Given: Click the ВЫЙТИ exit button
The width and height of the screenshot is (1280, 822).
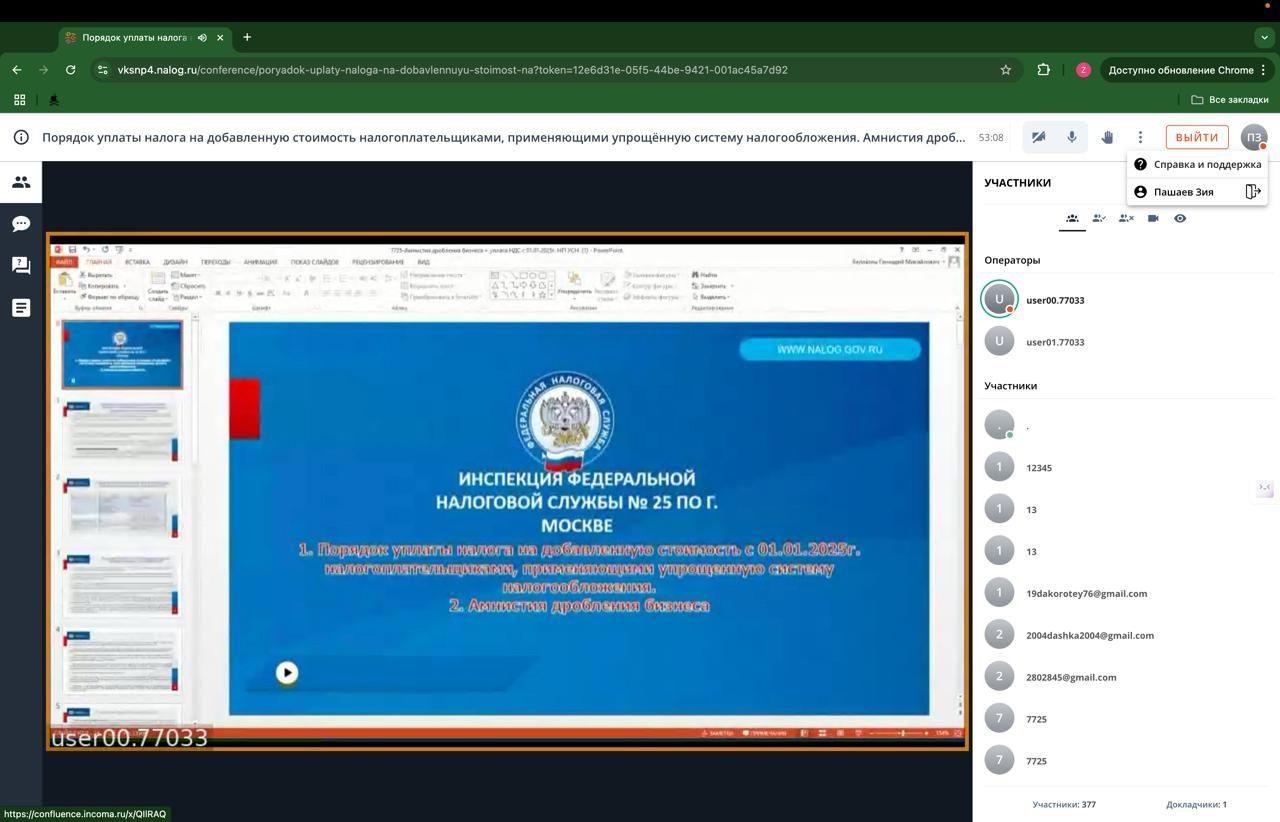Looking at the screenshot, I should 1197,137.
